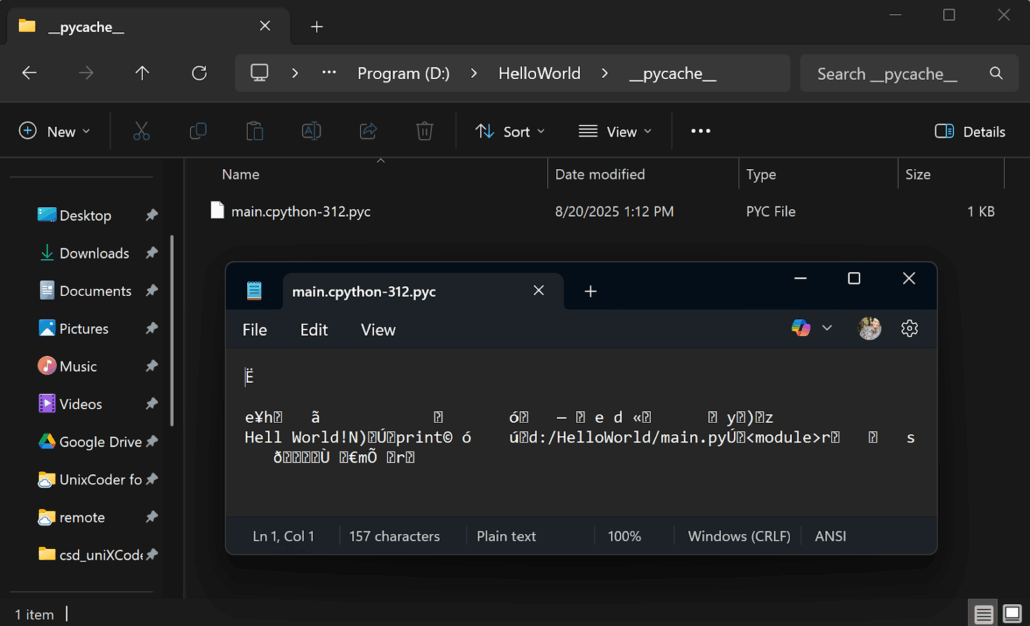Expand the New item dropdown

click(x=54, y=131)
